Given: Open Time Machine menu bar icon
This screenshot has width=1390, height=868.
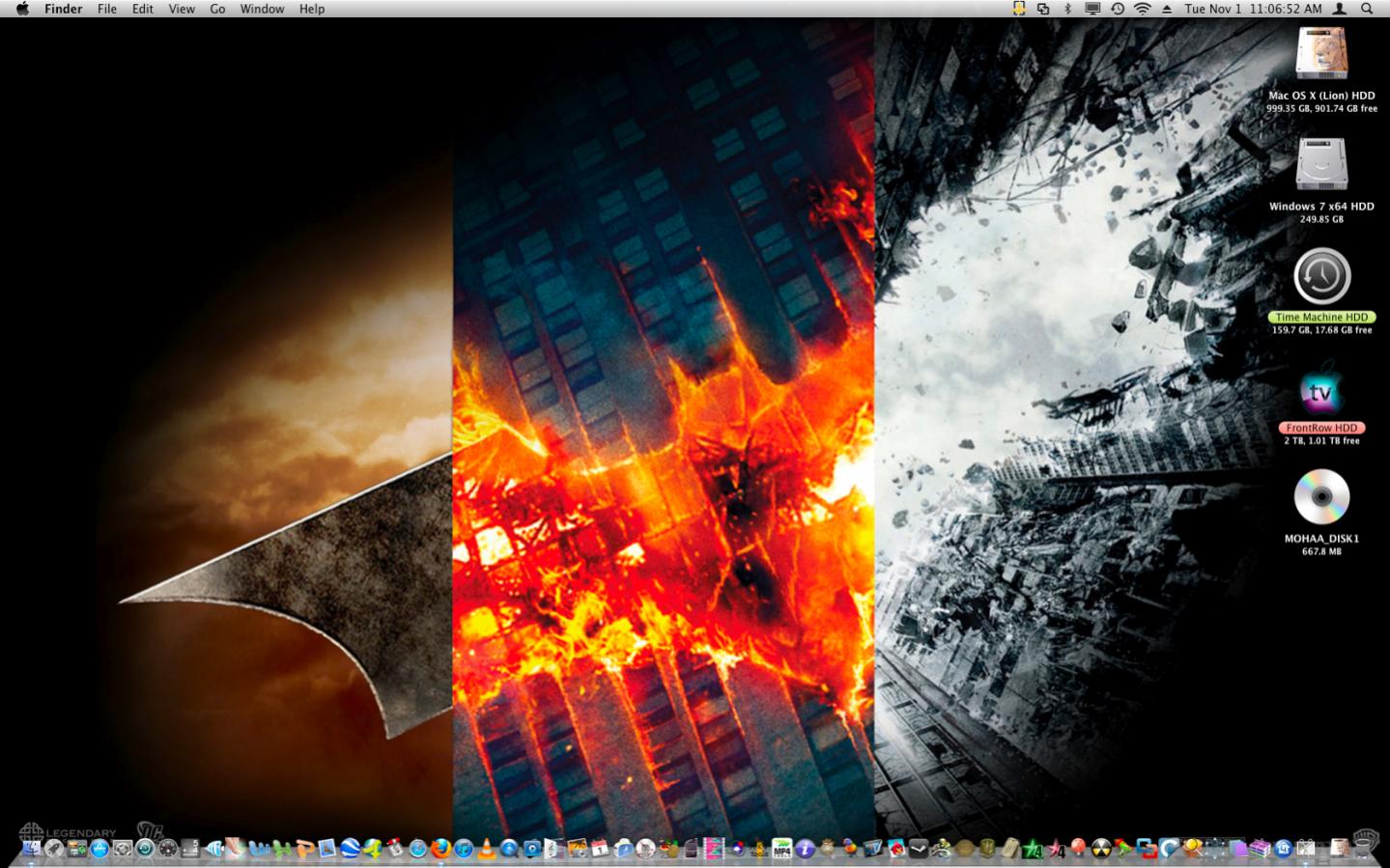Looking at the screenshot, I should pos(1118,9).
